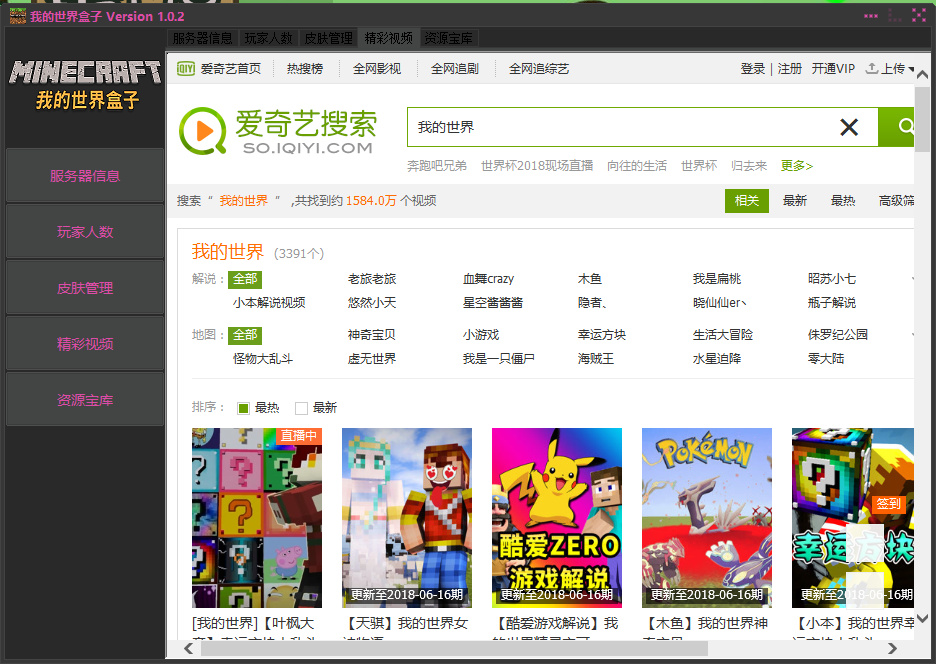Filter by map 幸运方块

tap(602, 335)
